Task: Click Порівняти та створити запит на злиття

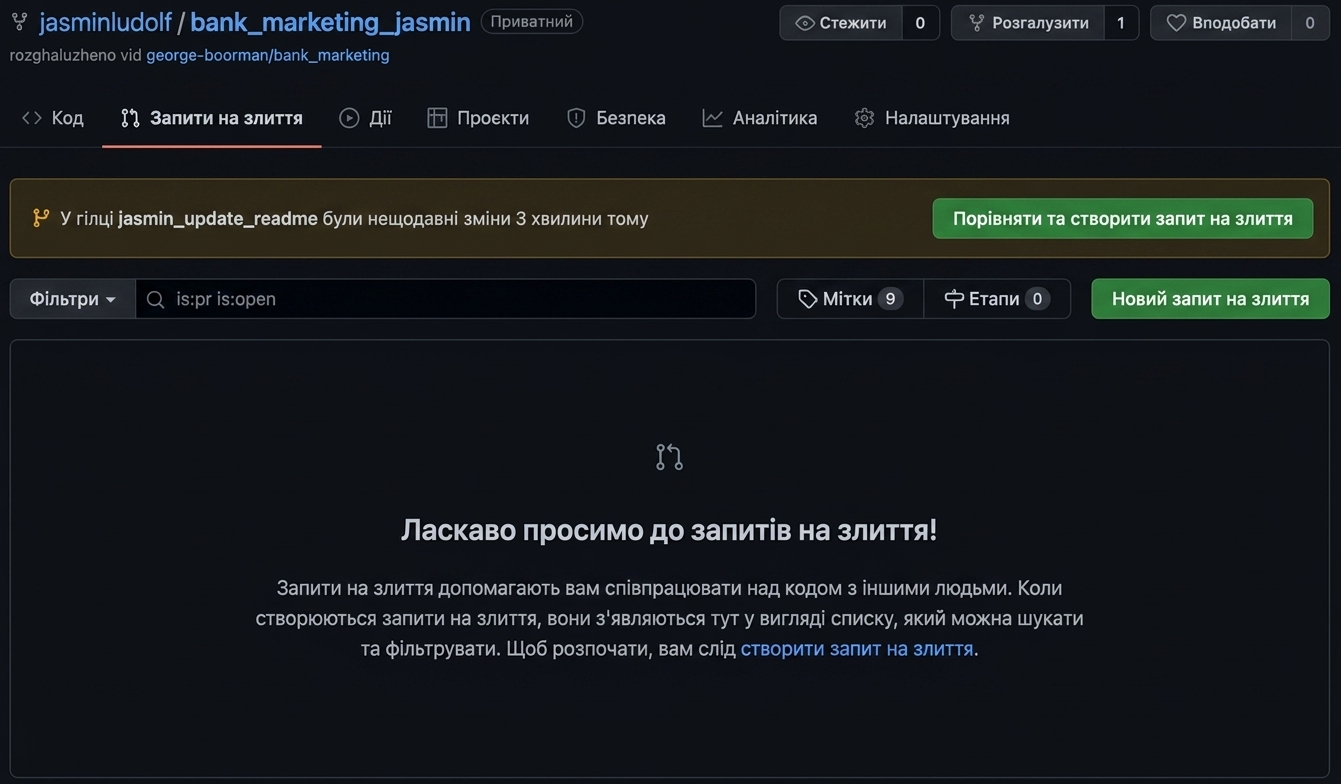Action: tap(1123, 218)
